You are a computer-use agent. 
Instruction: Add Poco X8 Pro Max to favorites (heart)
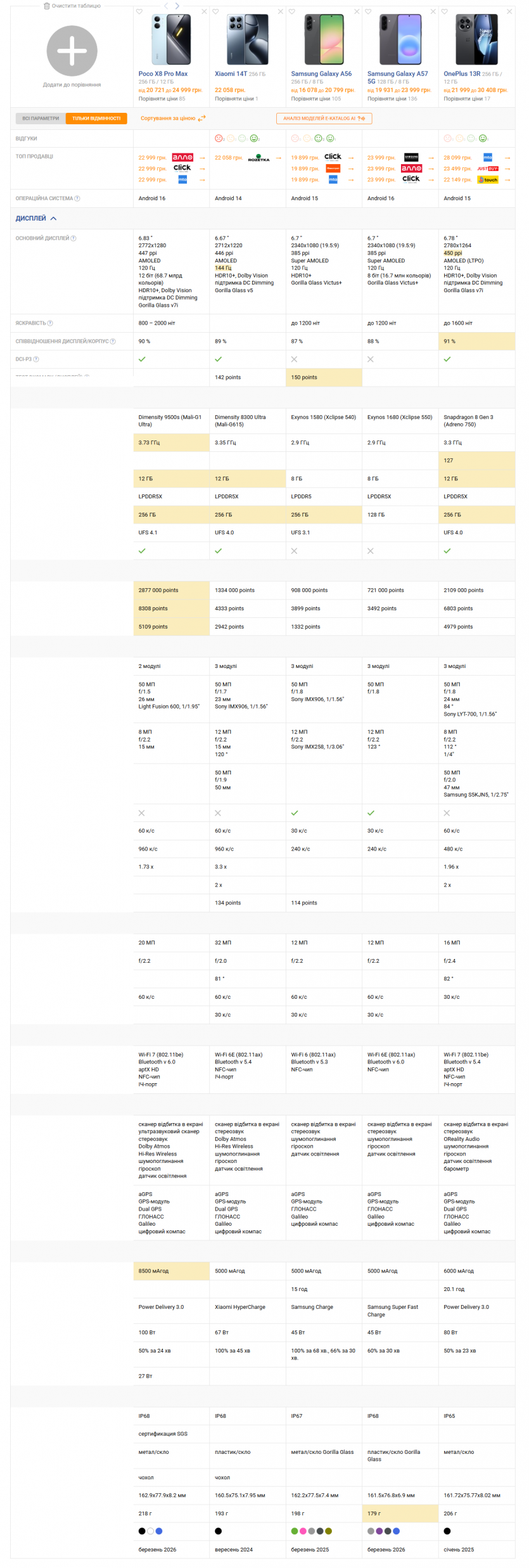pos(139,11)
